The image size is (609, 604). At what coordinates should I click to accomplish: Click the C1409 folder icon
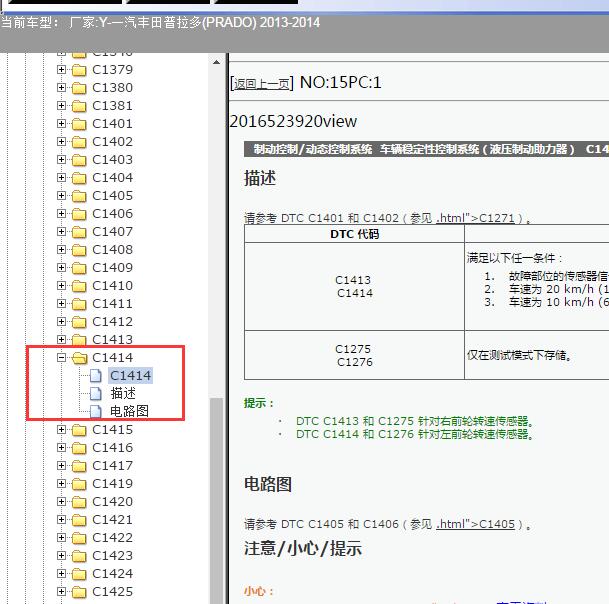tap(79, 268)
